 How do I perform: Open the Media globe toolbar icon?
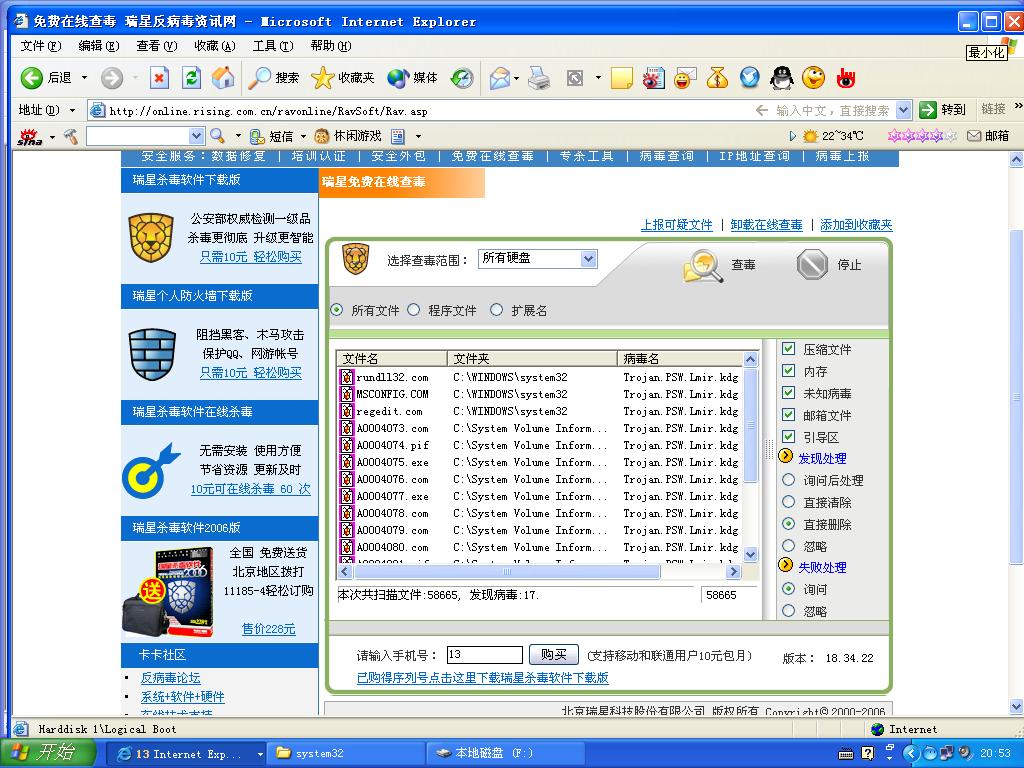point(398,78)
